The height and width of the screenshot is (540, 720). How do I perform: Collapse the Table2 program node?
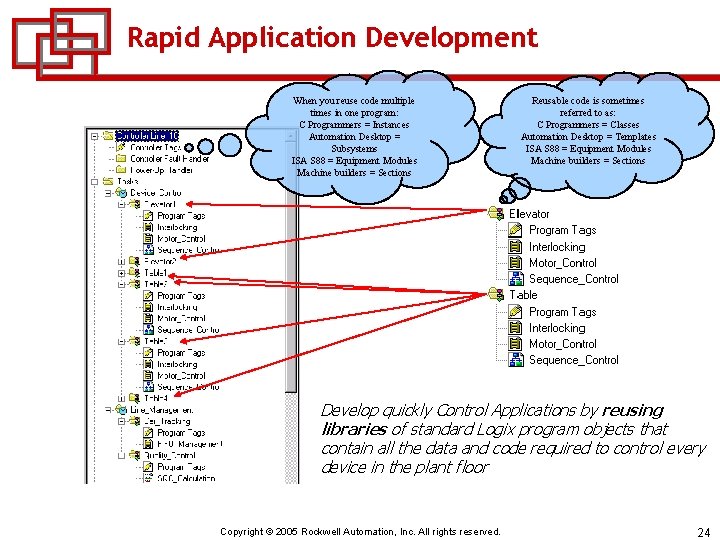(x=121, y=285)
